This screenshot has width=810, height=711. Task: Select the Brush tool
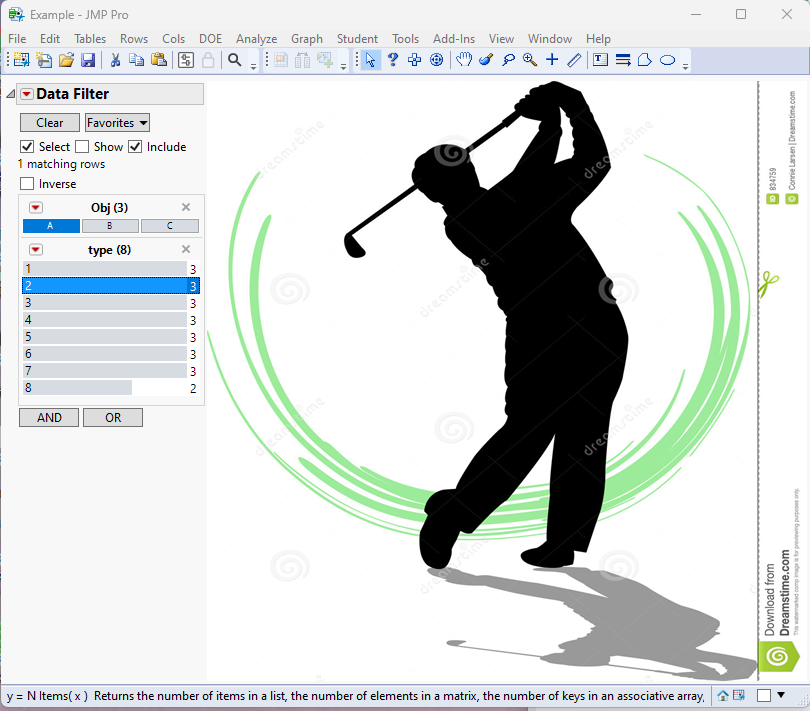(x=486, y=60)
